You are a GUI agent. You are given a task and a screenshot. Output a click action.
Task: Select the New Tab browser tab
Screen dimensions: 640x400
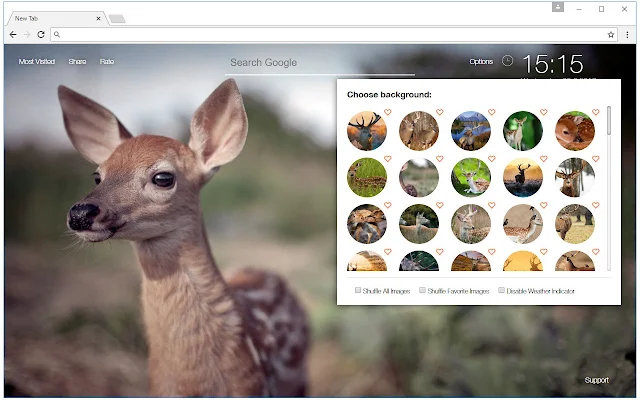click(x=56, y=18)
